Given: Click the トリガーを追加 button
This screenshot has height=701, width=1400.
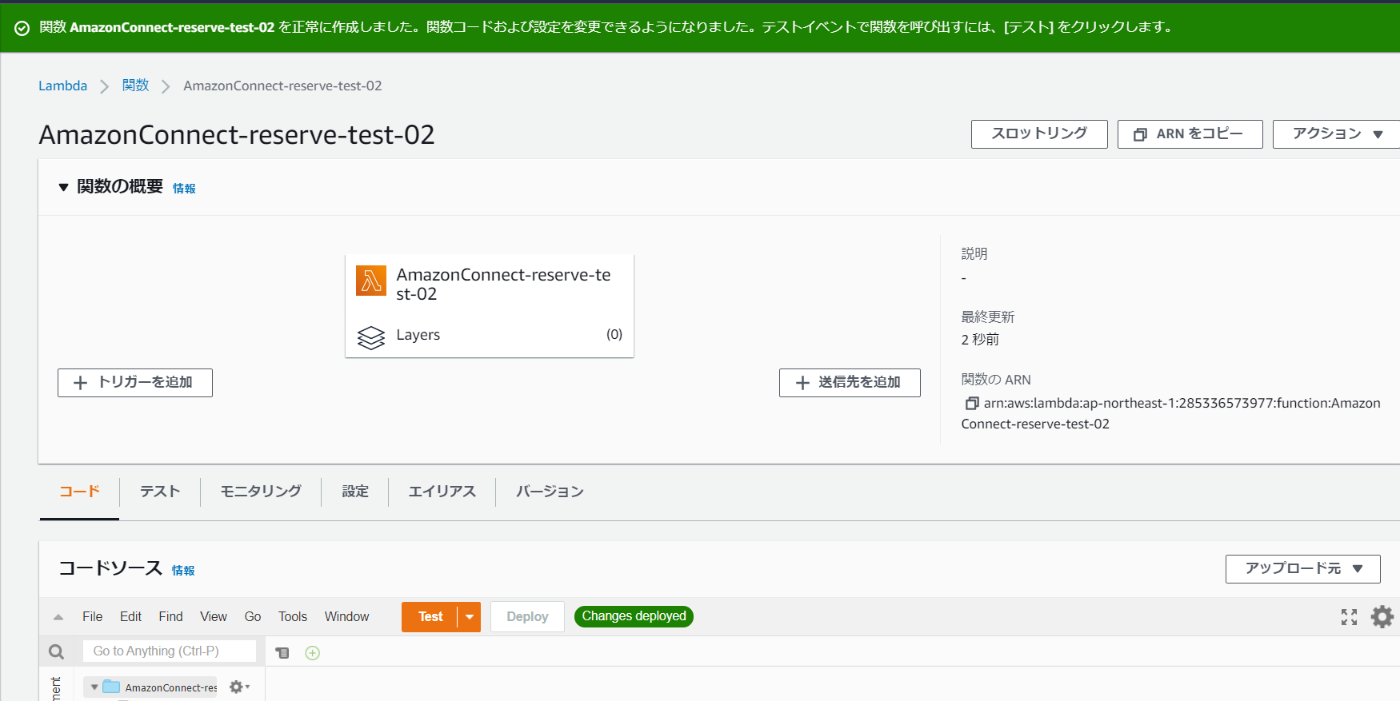Looking at the screenshot, I should 135,382.
